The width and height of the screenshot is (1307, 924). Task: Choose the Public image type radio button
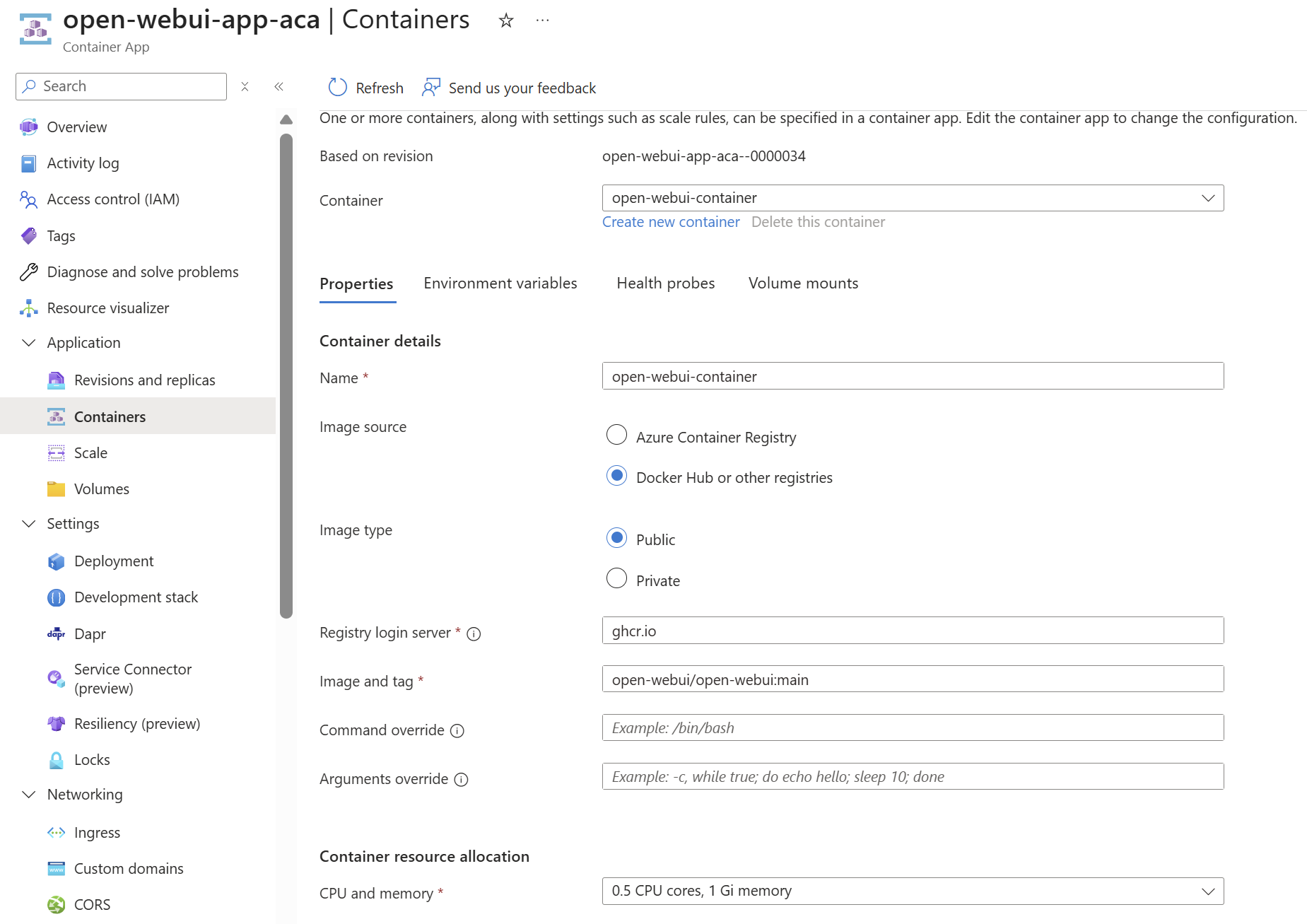coord(616,538)
